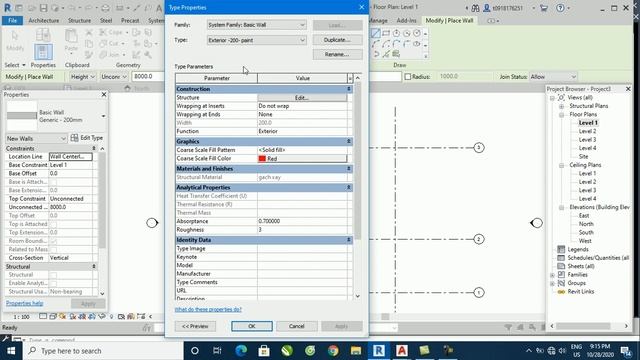Open What do these properties do link
Screen dimensions: 640x360
click(208, 309)
